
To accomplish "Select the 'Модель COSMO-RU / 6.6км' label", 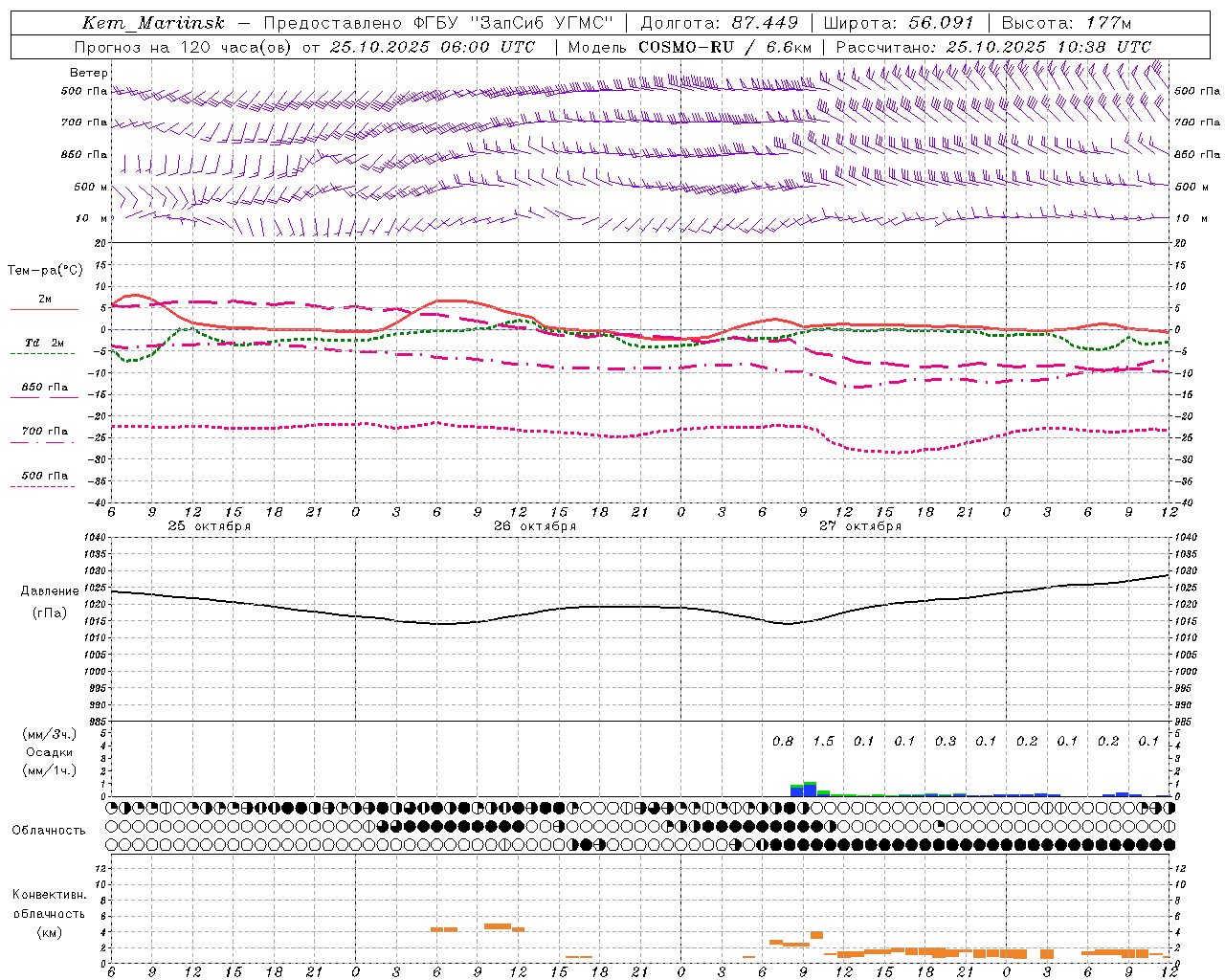I will [690, 47].
